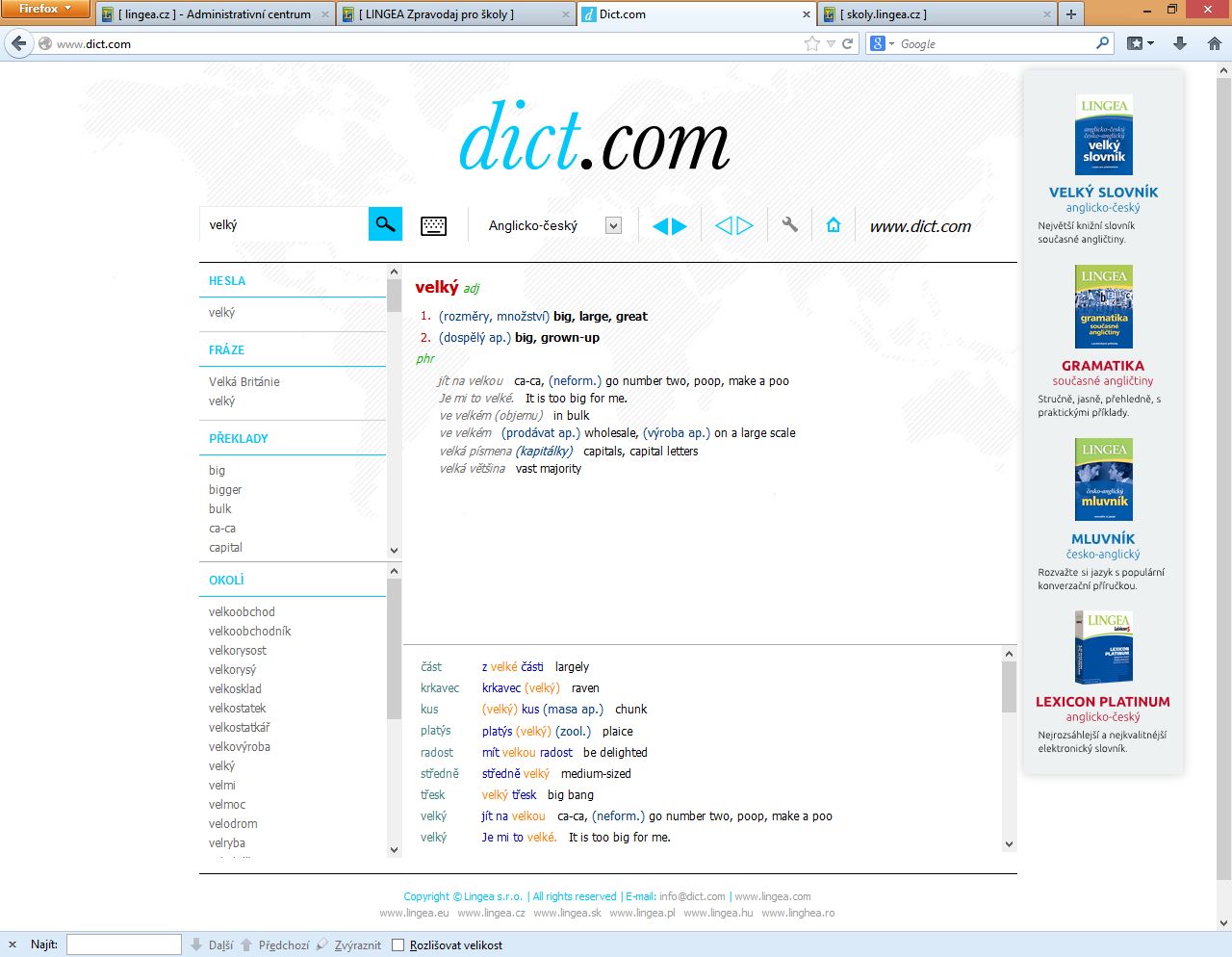1232x957 pixels.
Task: Open the www.linghea.ro footer link
Action: (x=798, y=913)
